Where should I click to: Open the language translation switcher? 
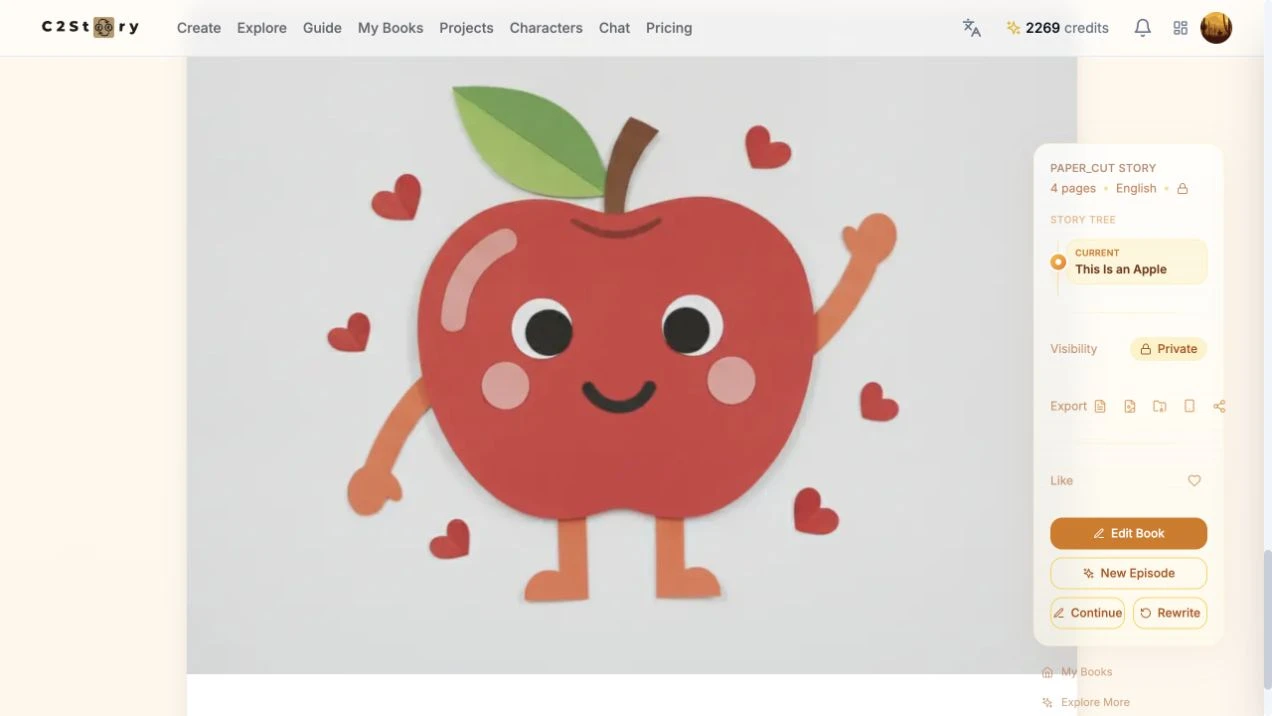972,28
